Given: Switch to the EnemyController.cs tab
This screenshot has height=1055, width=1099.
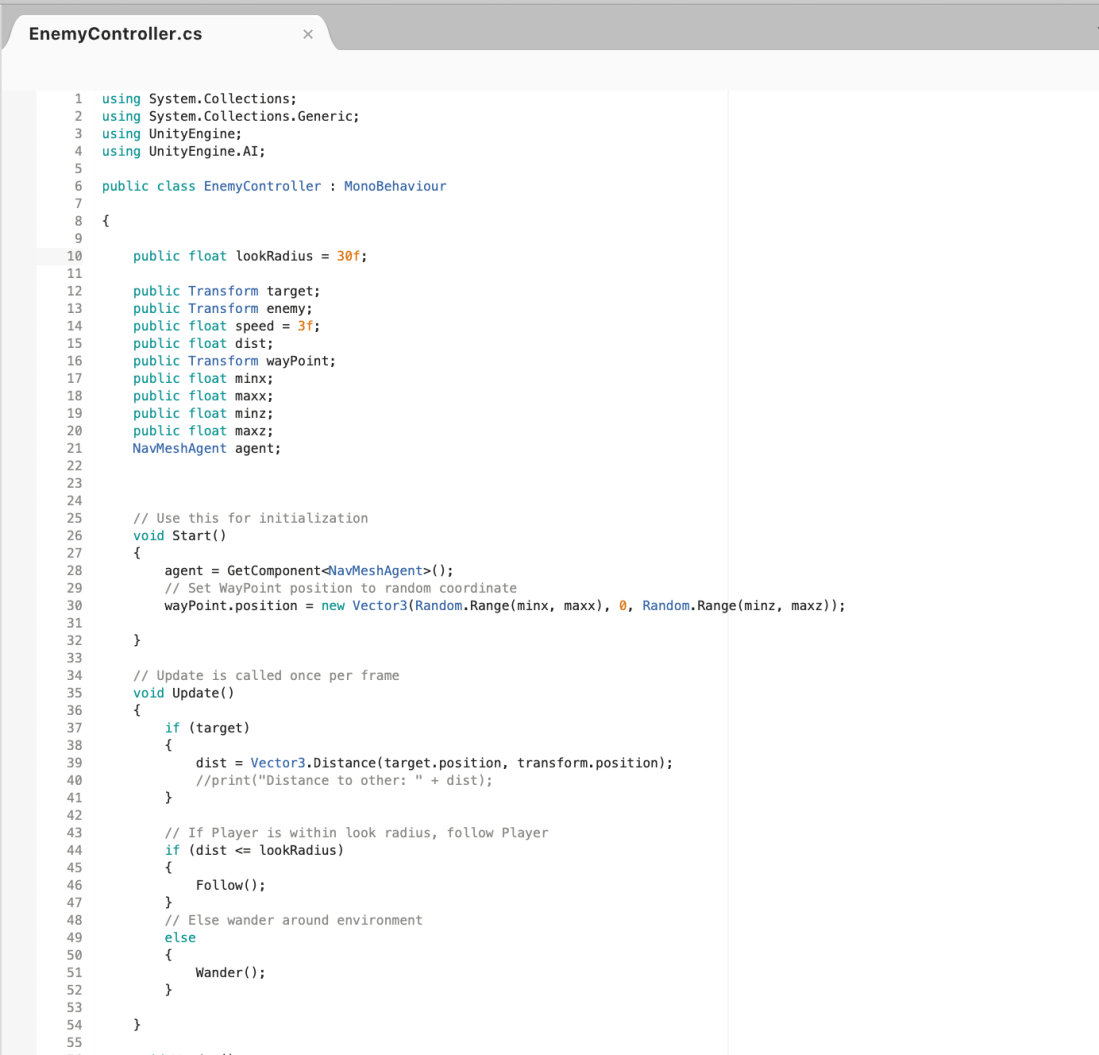Looking at the screenshot, I should coord(114,33).
